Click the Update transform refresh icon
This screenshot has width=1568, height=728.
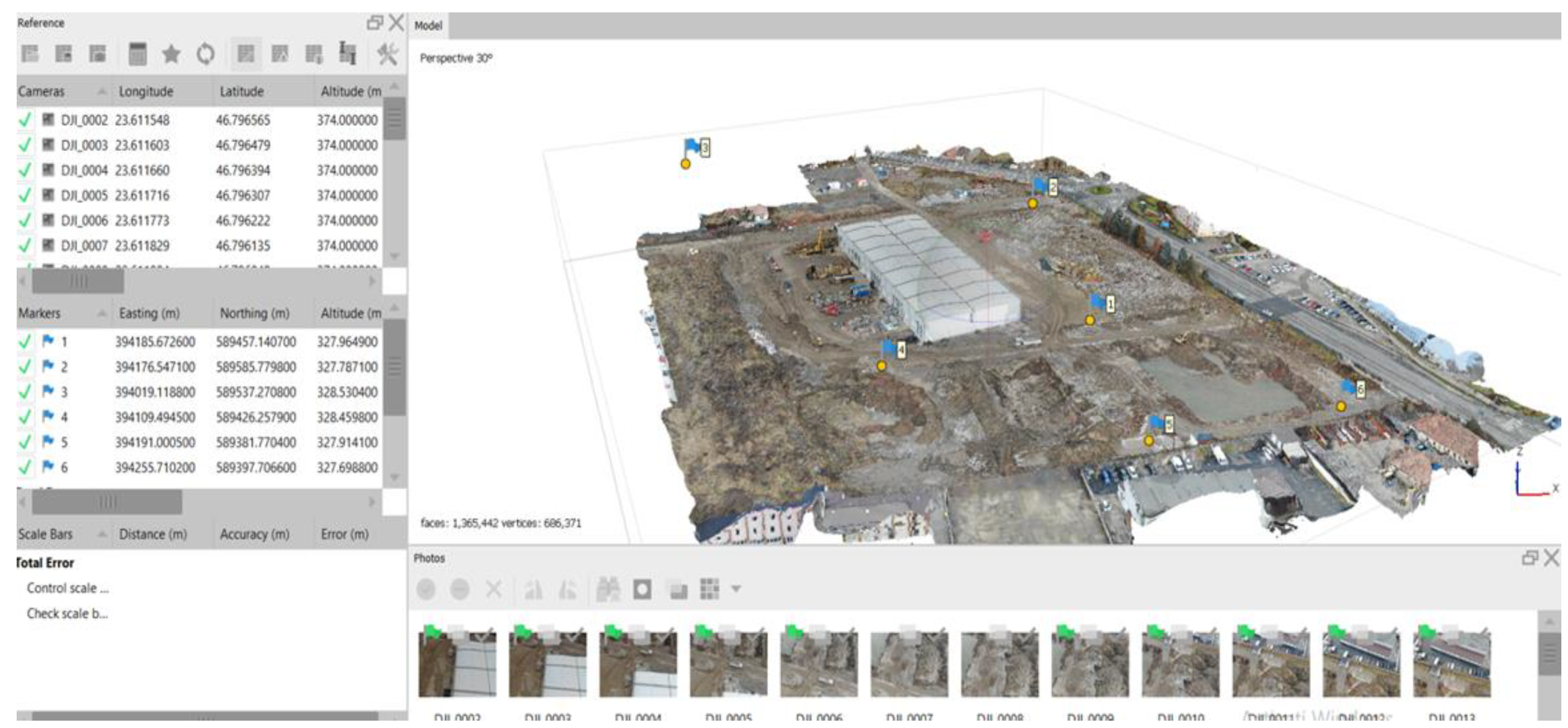click(x=205, y=54)
